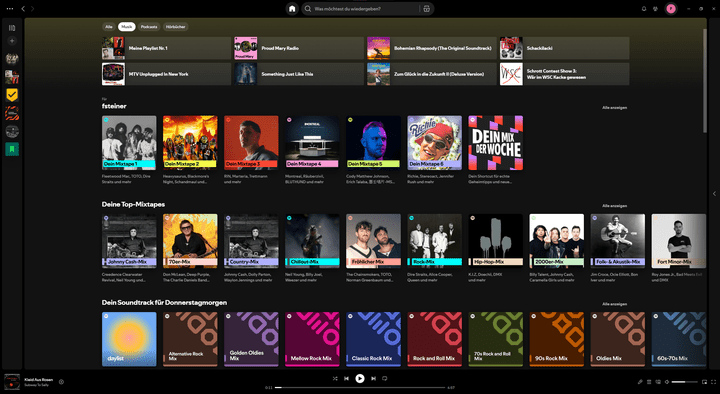Open the Classic Rock Mix cover
The width and height of the screenshot is (720, 394).
[x=373, y=339]
